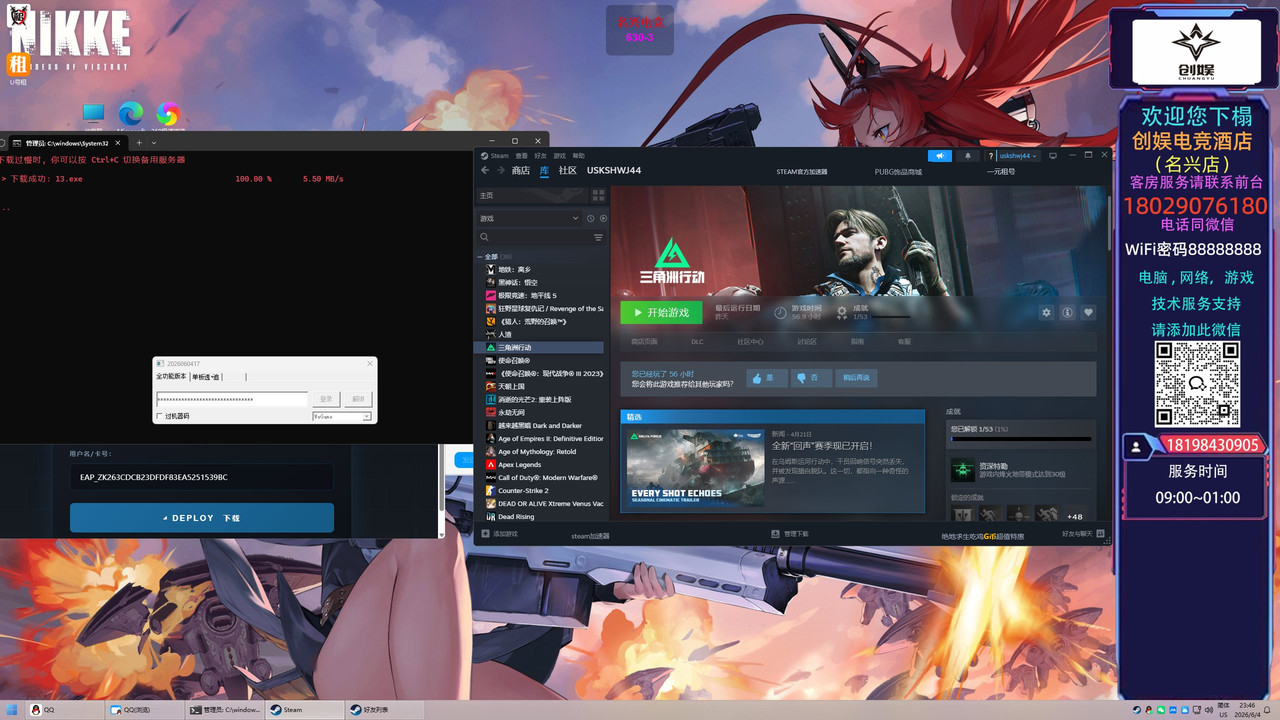
Task: Open the usksshwj44 account dropdown
Action: (x=1018, y=156)
